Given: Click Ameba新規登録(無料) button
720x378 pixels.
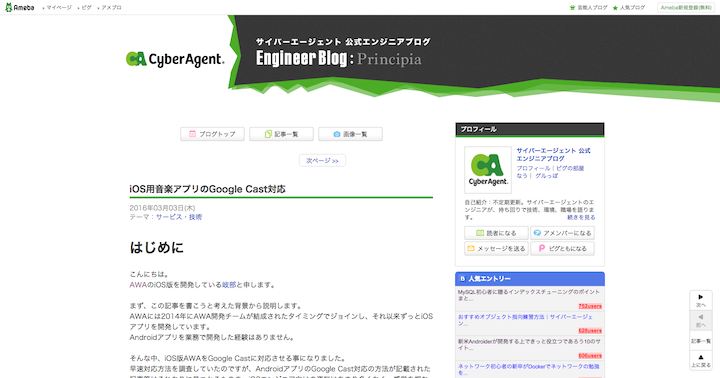Looking at the screenshot, I should [x=686, y=8].
